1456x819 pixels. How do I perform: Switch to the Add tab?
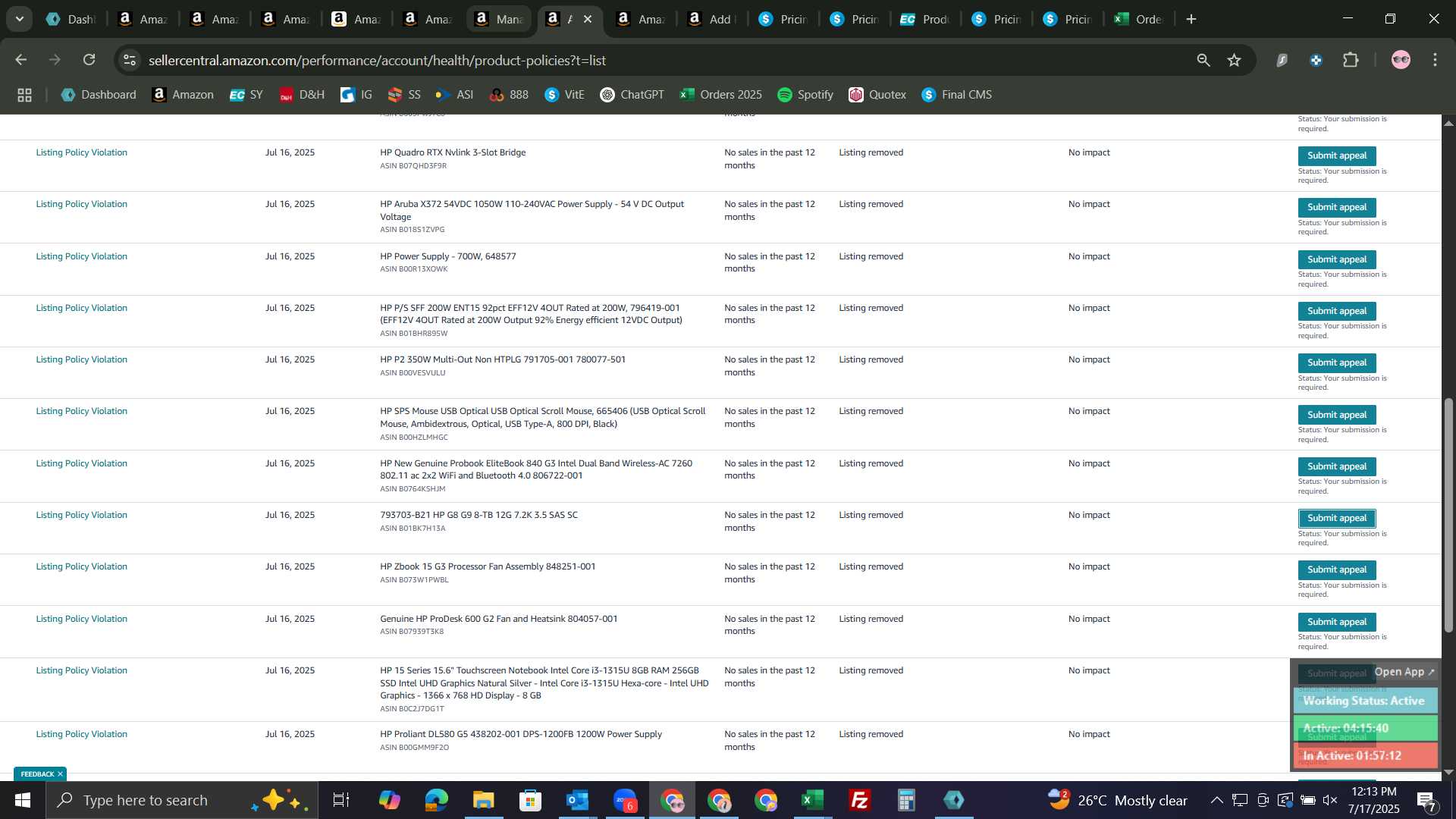pos(711,19)
